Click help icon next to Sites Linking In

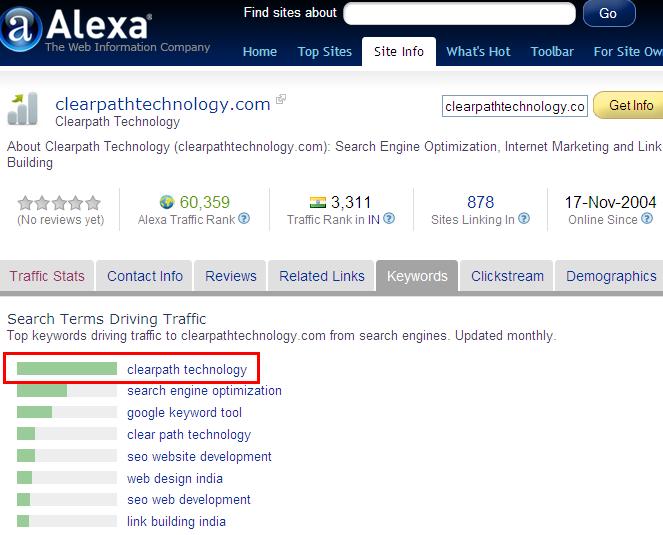tap(524, 219)
